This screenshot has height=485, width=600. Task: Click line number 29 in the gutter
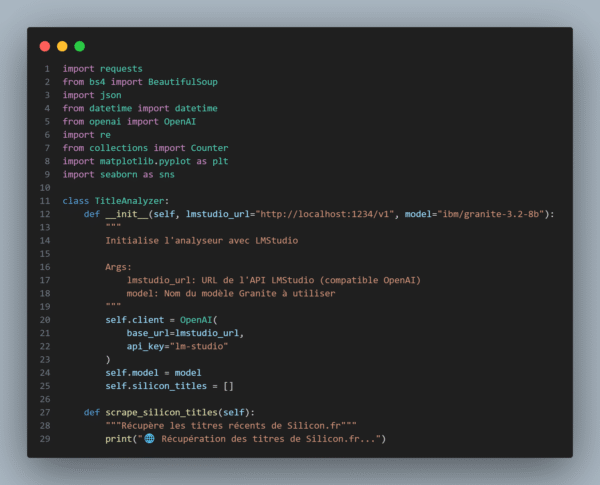point(45,439)
